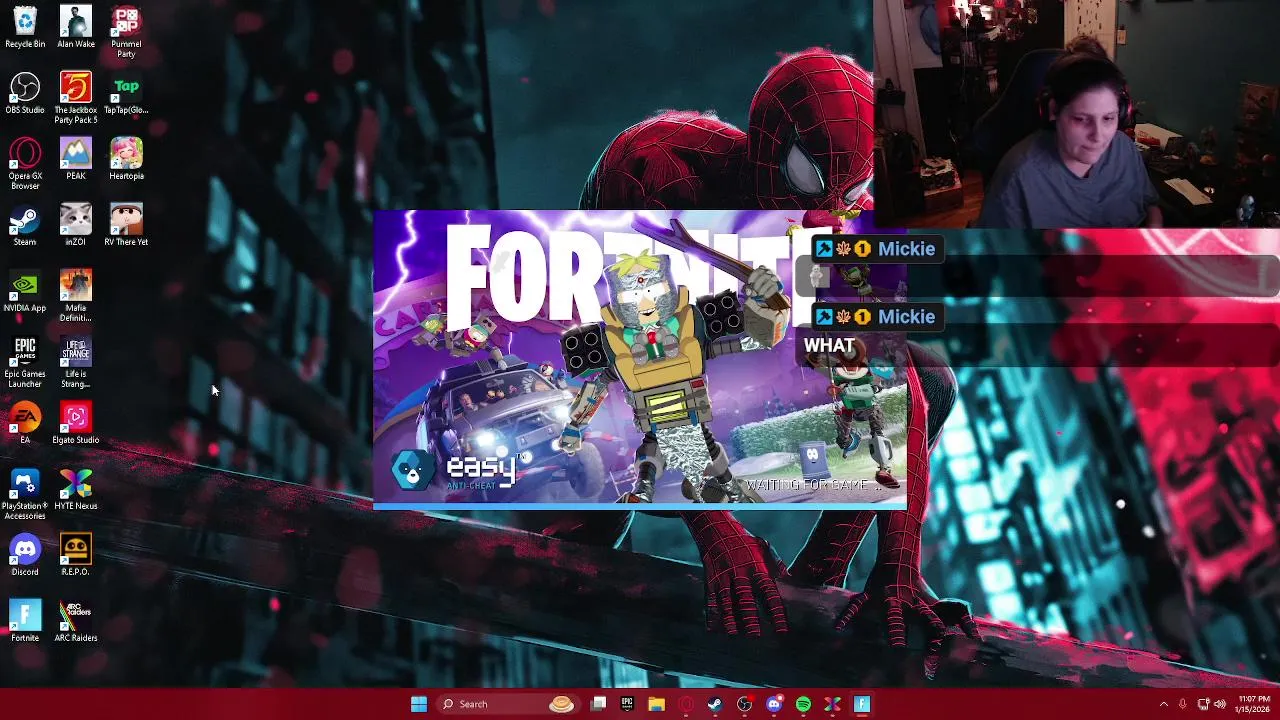Screen dimensions: 1280x720
Task: Click the microphone tray icon
Action: click(1183, 704)
